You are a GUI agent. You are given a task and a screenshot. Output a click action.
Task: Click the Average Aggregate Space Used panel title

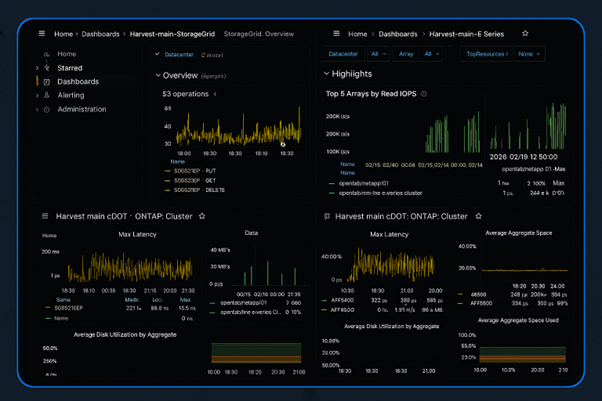coord(518,320)
